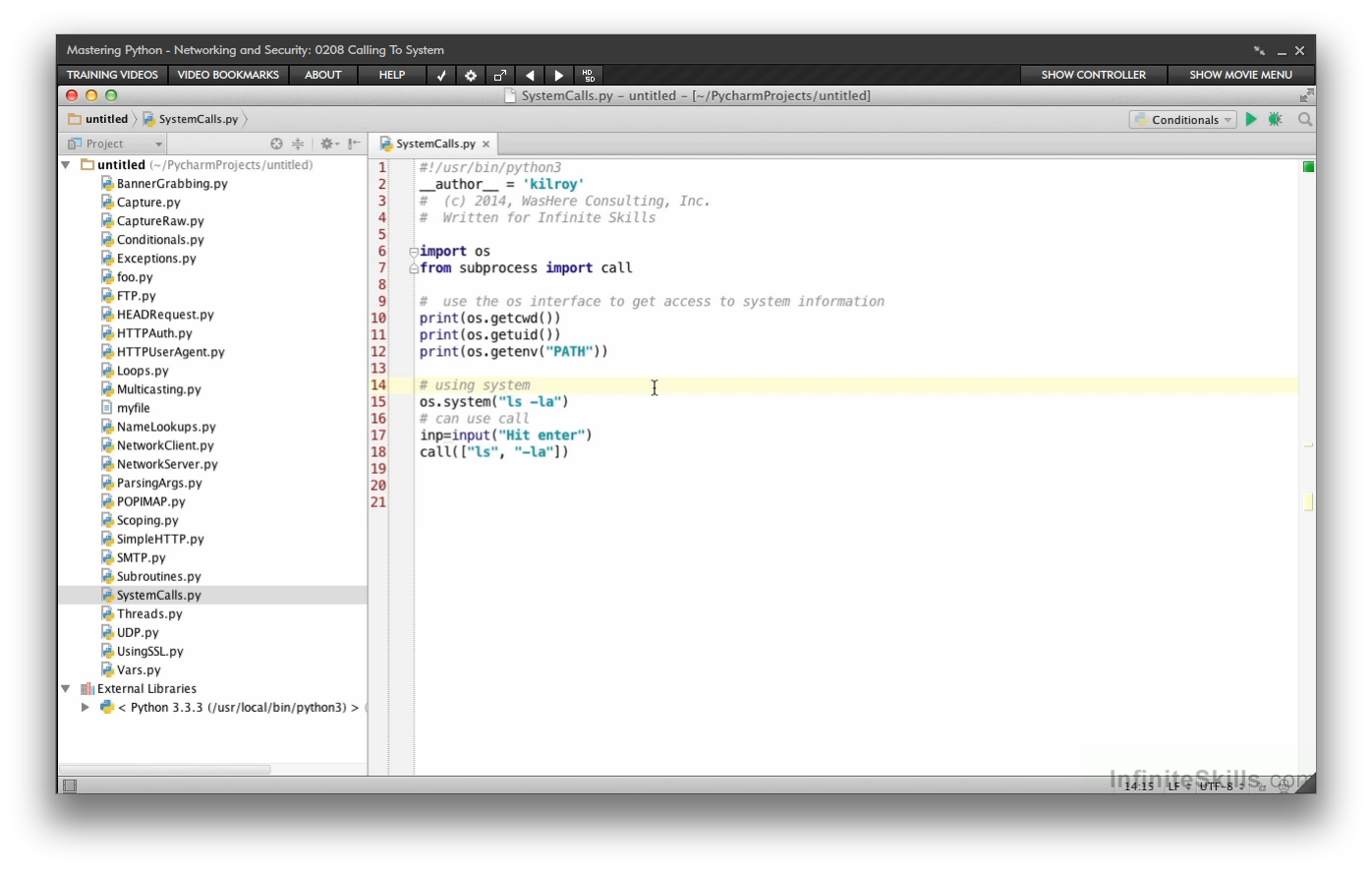Select HTTPAuth.py file

[154, 333]
